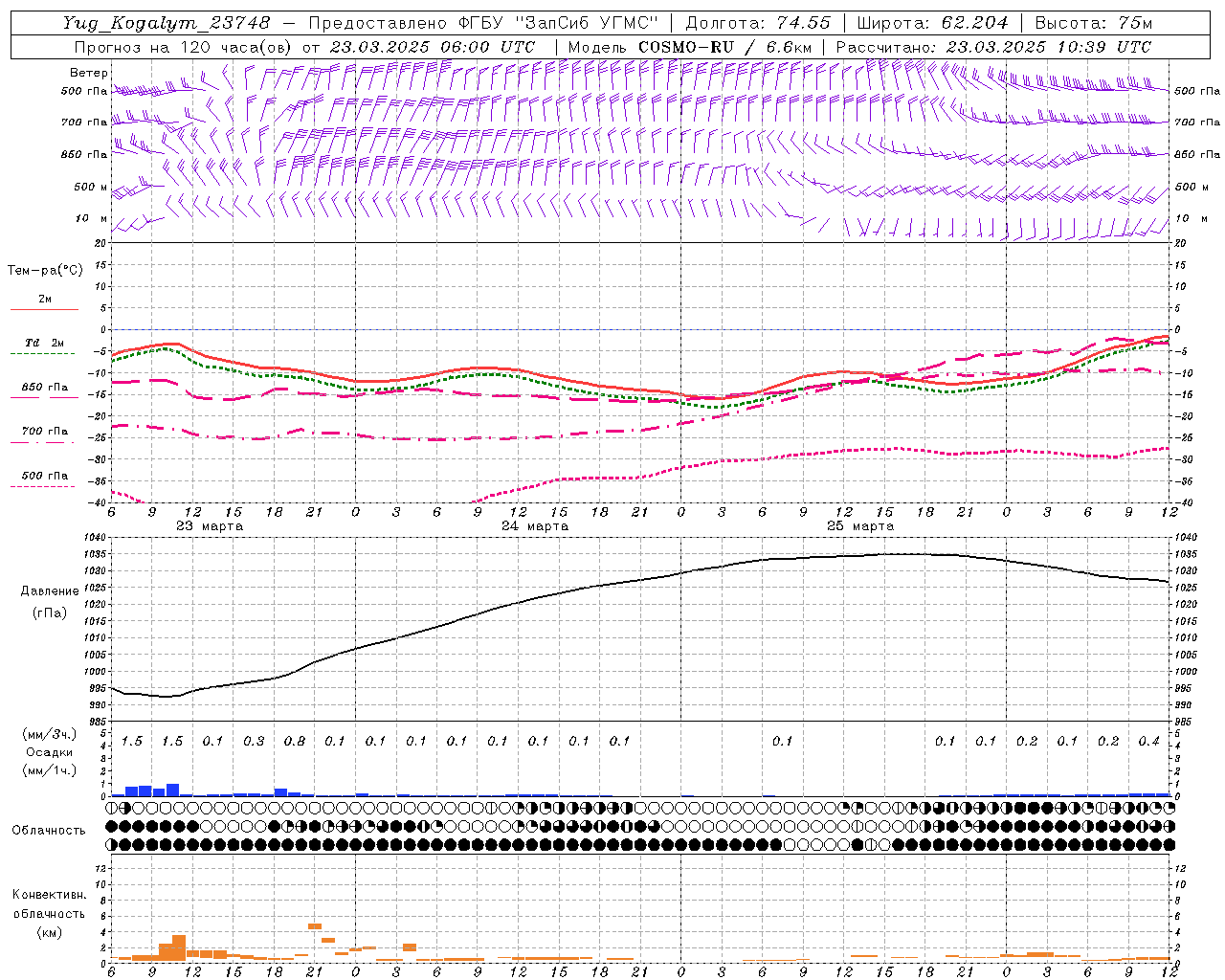Viewport: 1225px width, 980px height.
Task: Click the (мм/1ч.) precipitation unit label
Action: click(50, 769)
